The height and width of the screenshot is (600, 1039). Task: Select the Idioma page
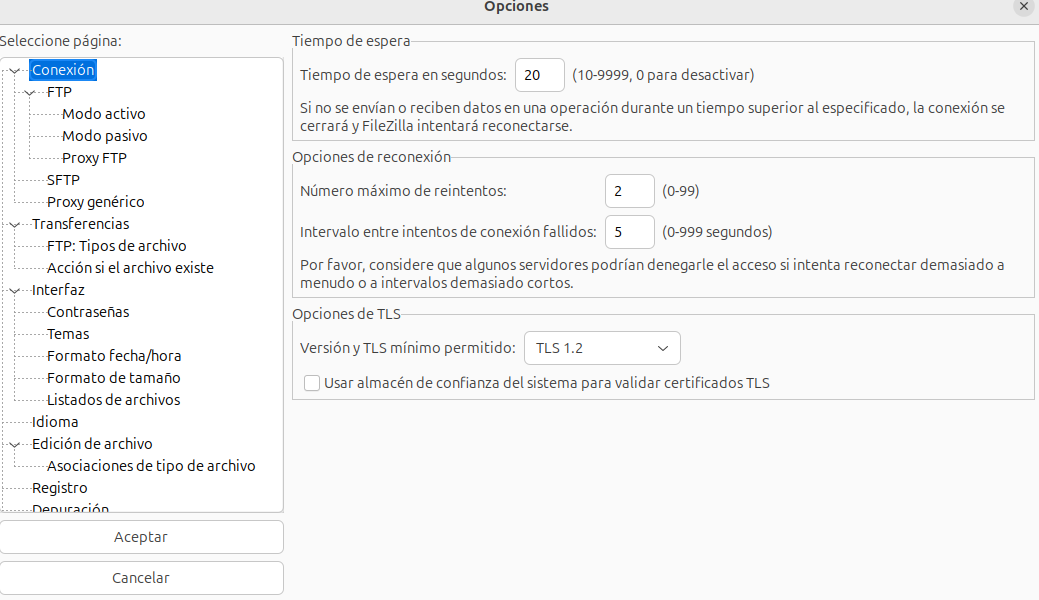click(x=55, y=422)
